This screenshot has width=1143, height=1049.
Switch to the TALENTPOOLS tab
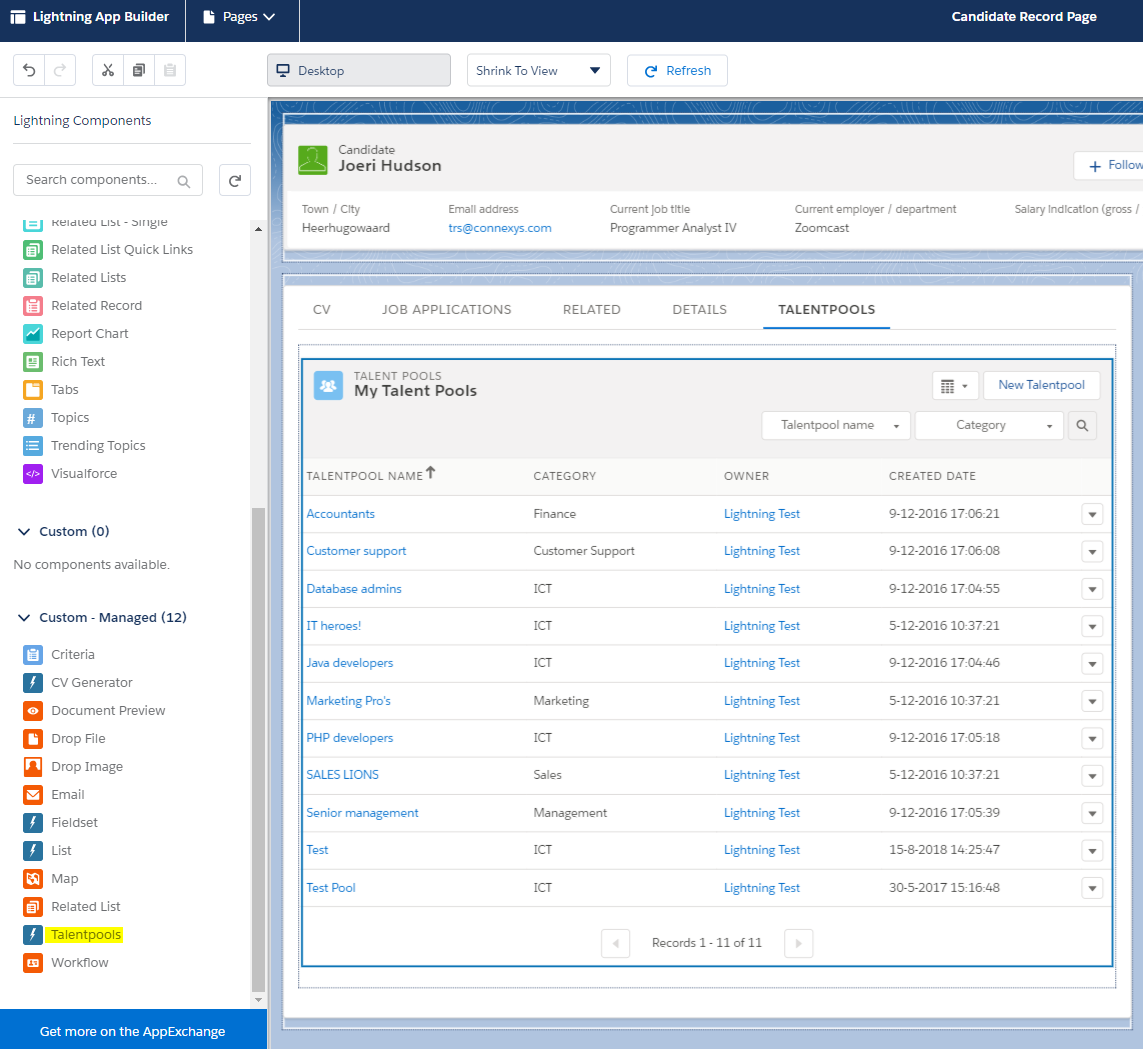(827, 310)
